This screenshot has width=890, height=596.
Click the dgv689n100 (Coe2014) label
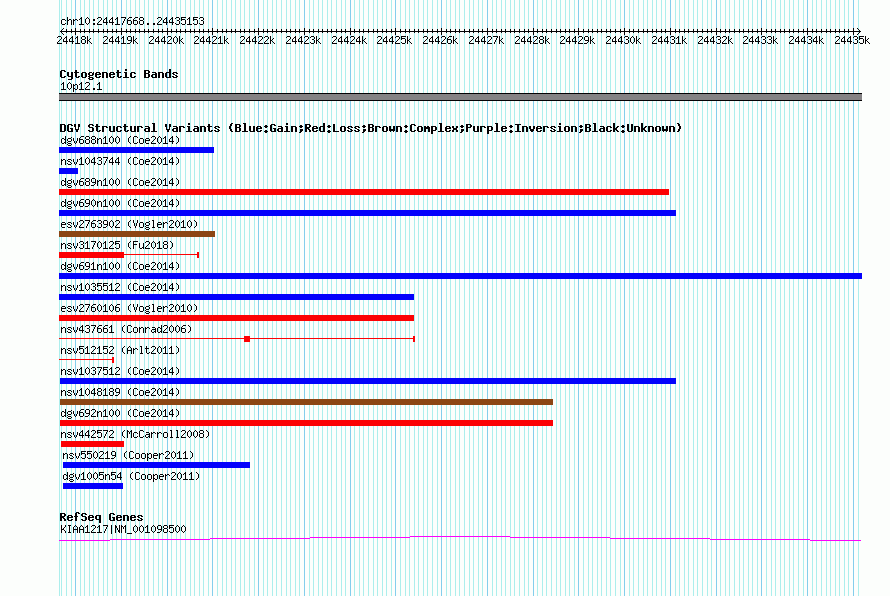pos(120,182)
